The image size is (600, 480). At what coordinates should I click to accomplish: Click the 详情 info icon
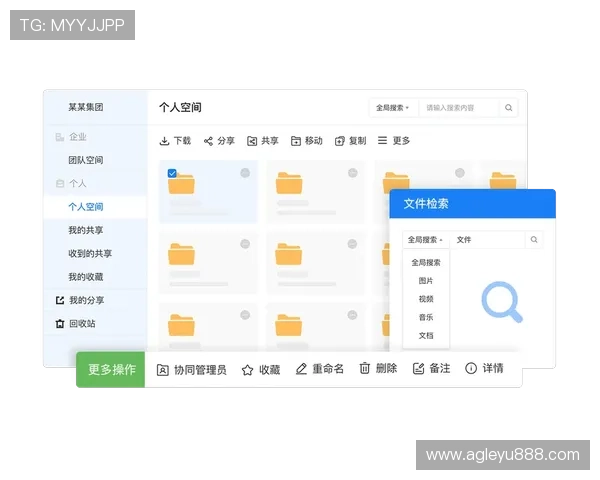pyautogui.click(x=471, y=368)
